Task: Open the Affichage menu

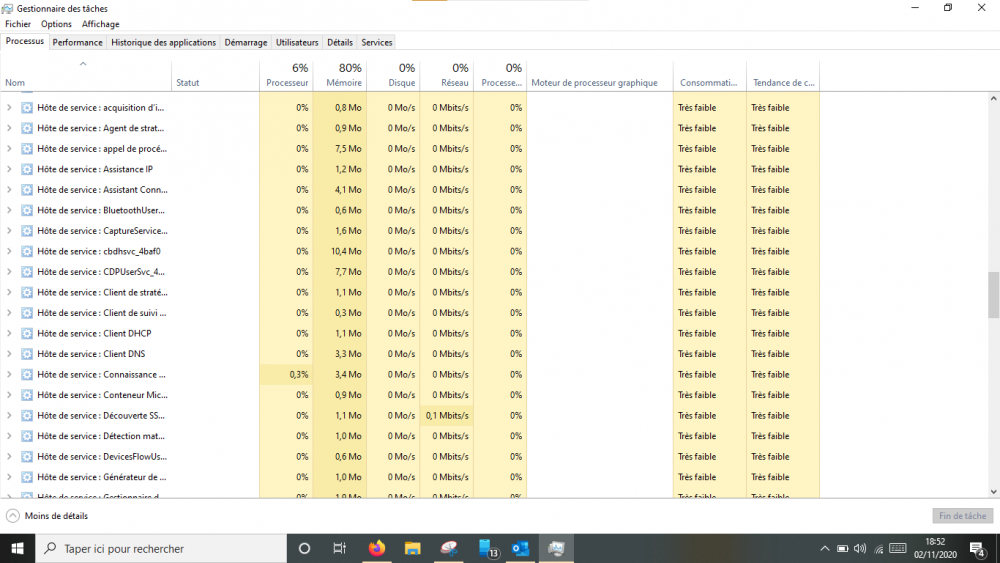Action: (100, 24)
